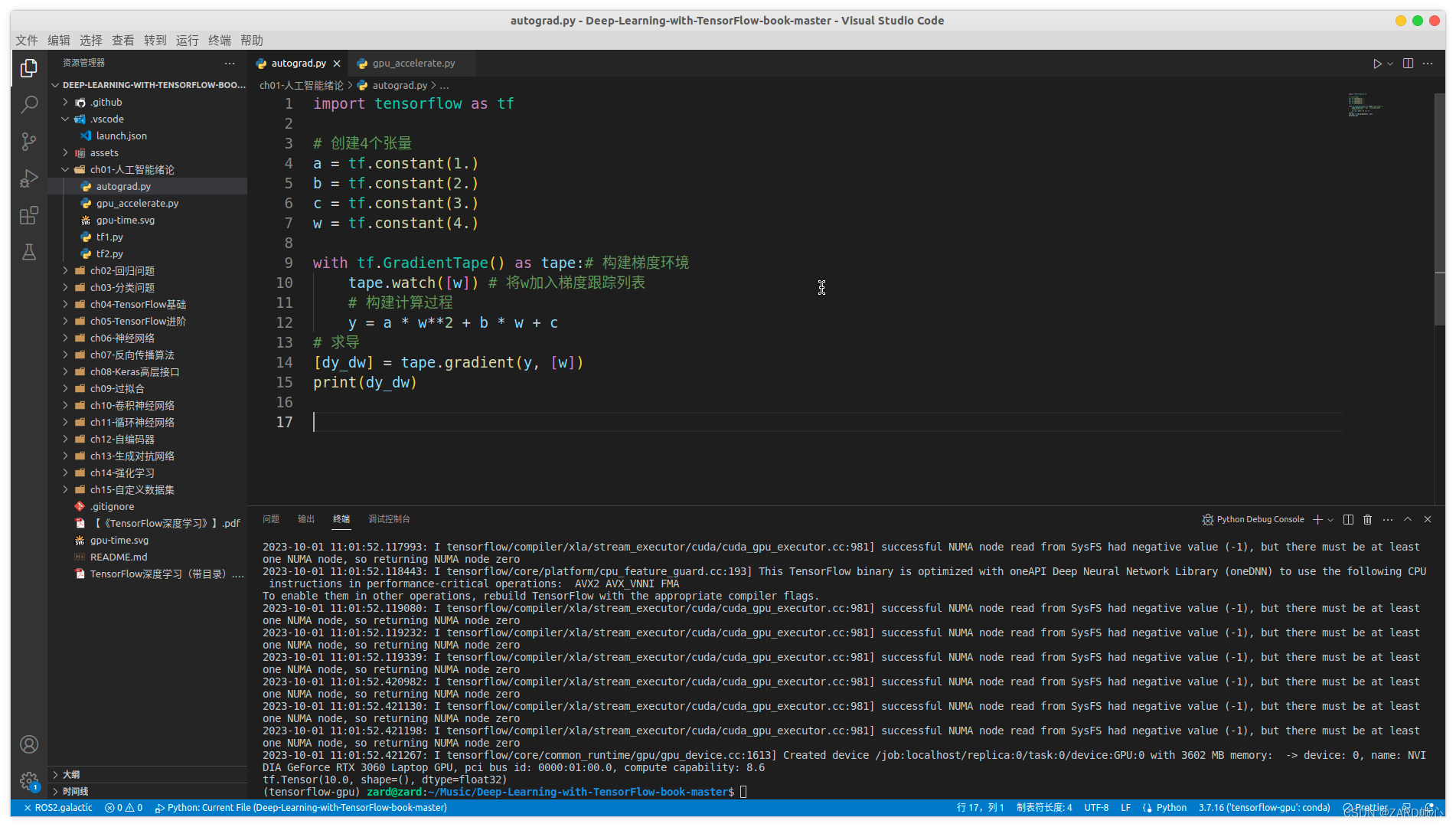The height and width of the screenshot is (827, 1456).
Task: Open the 查看 menu
Action: click(123, 41)
